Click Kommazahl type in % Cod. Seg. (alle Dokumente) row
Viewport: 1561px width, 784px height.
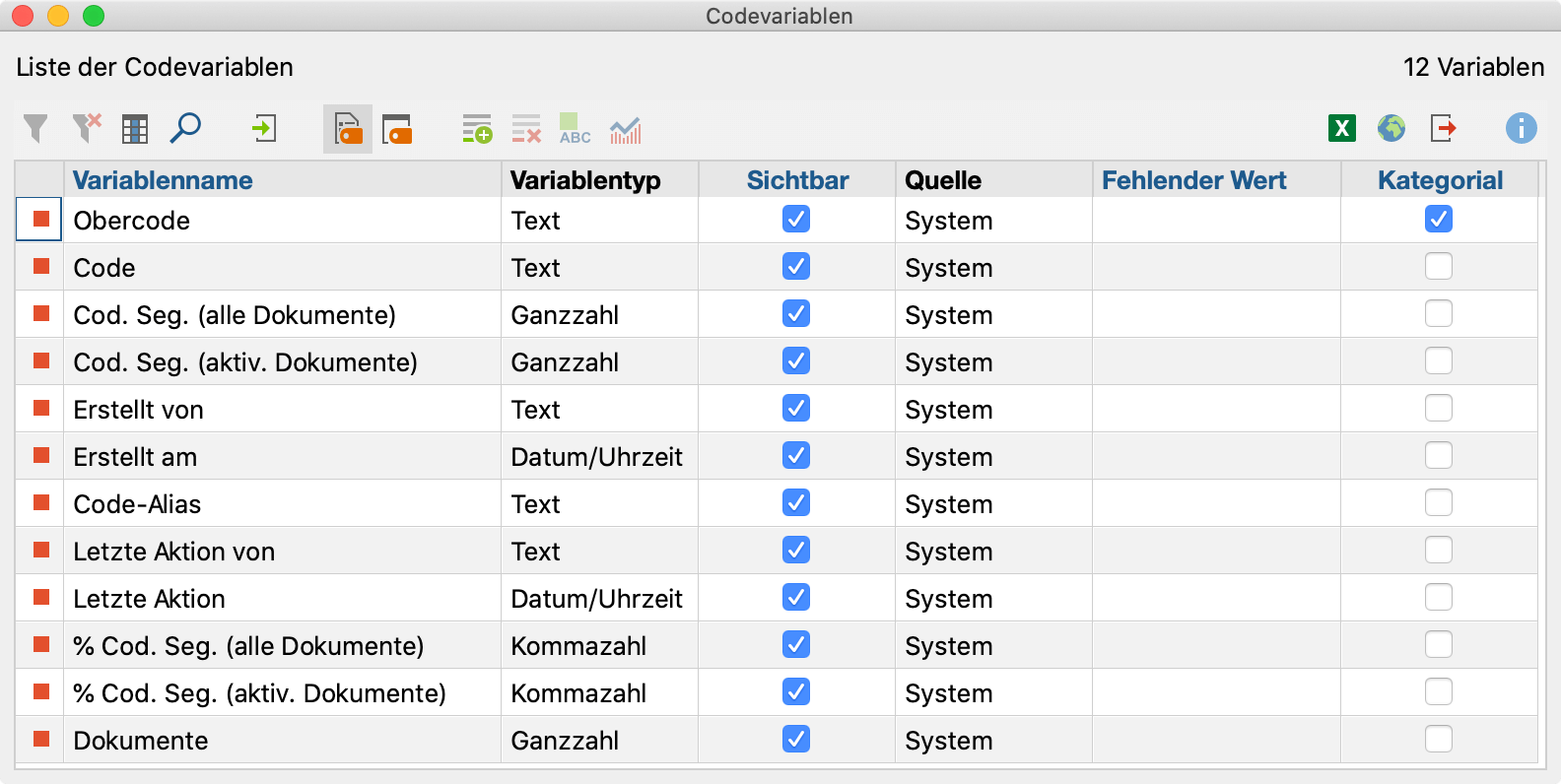click(578, 646)
